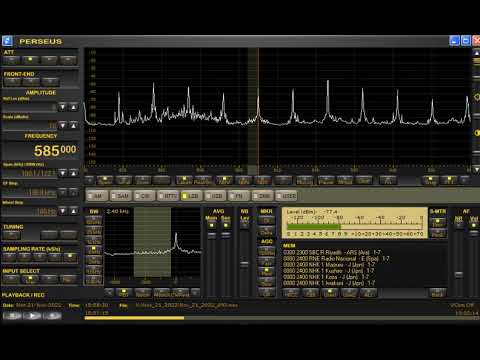Toggle the first FRONT-END button
The image size is (480, 360).
click(12, 81)
